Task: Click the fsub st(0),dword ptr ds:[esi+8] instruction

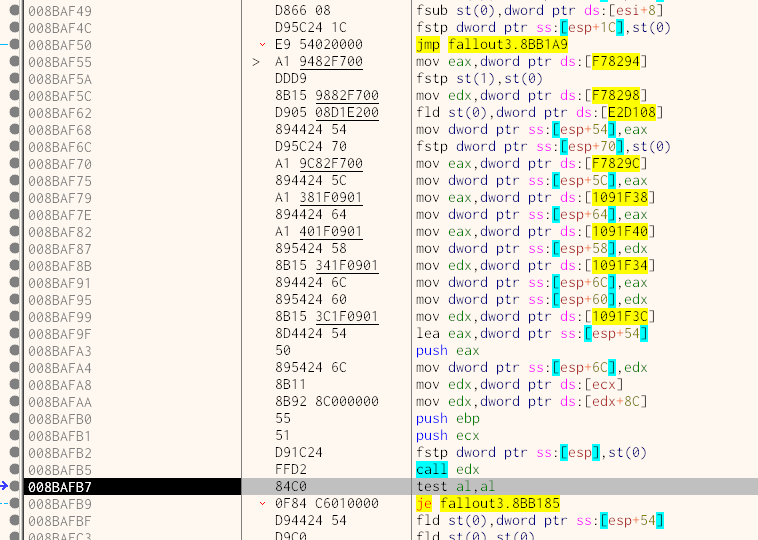Action: coord(540,10)
